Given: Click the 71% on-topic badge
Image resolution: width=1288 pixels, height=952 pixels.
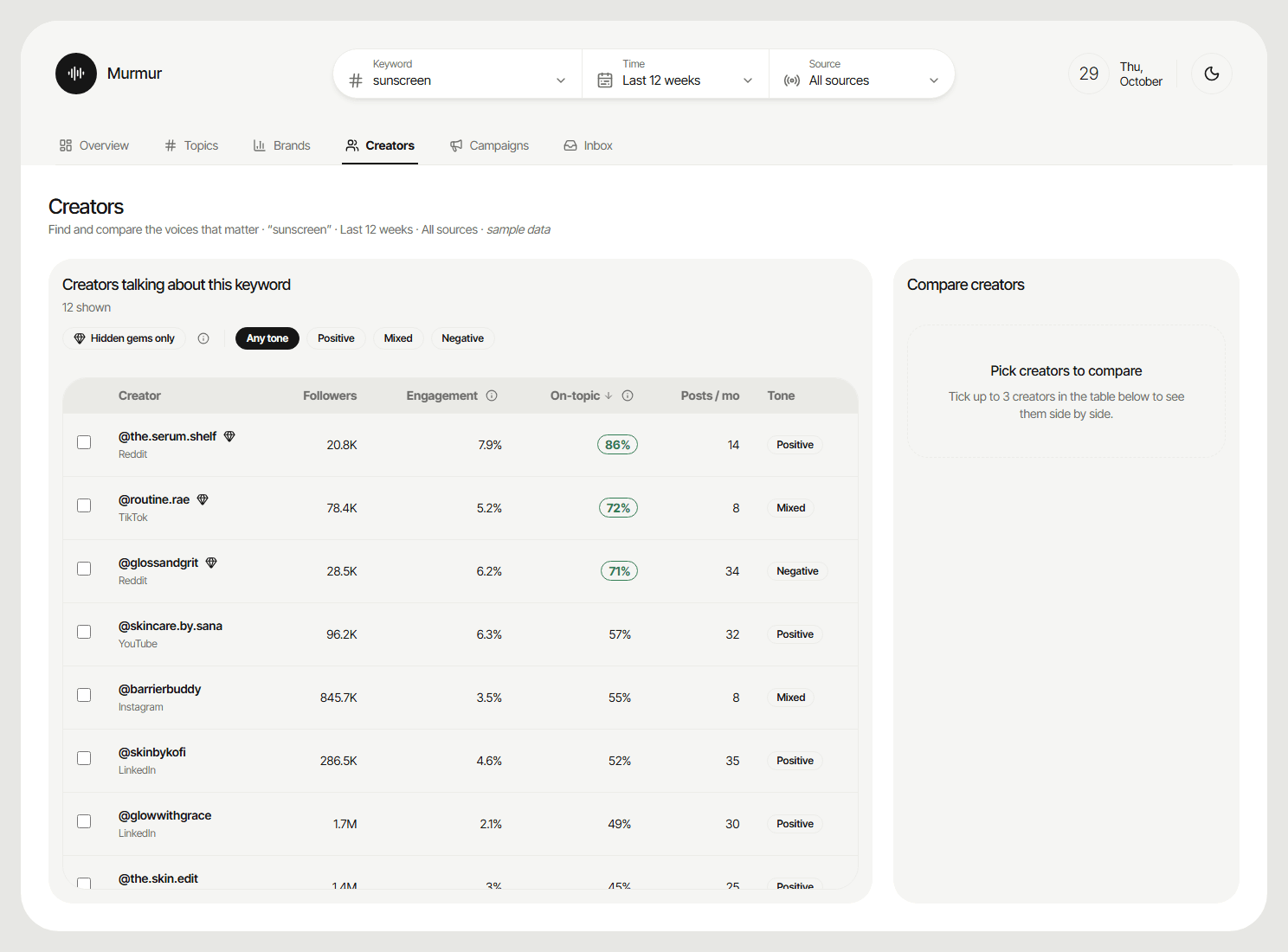Looking at the screenshot, I should [x=620, y=571].
